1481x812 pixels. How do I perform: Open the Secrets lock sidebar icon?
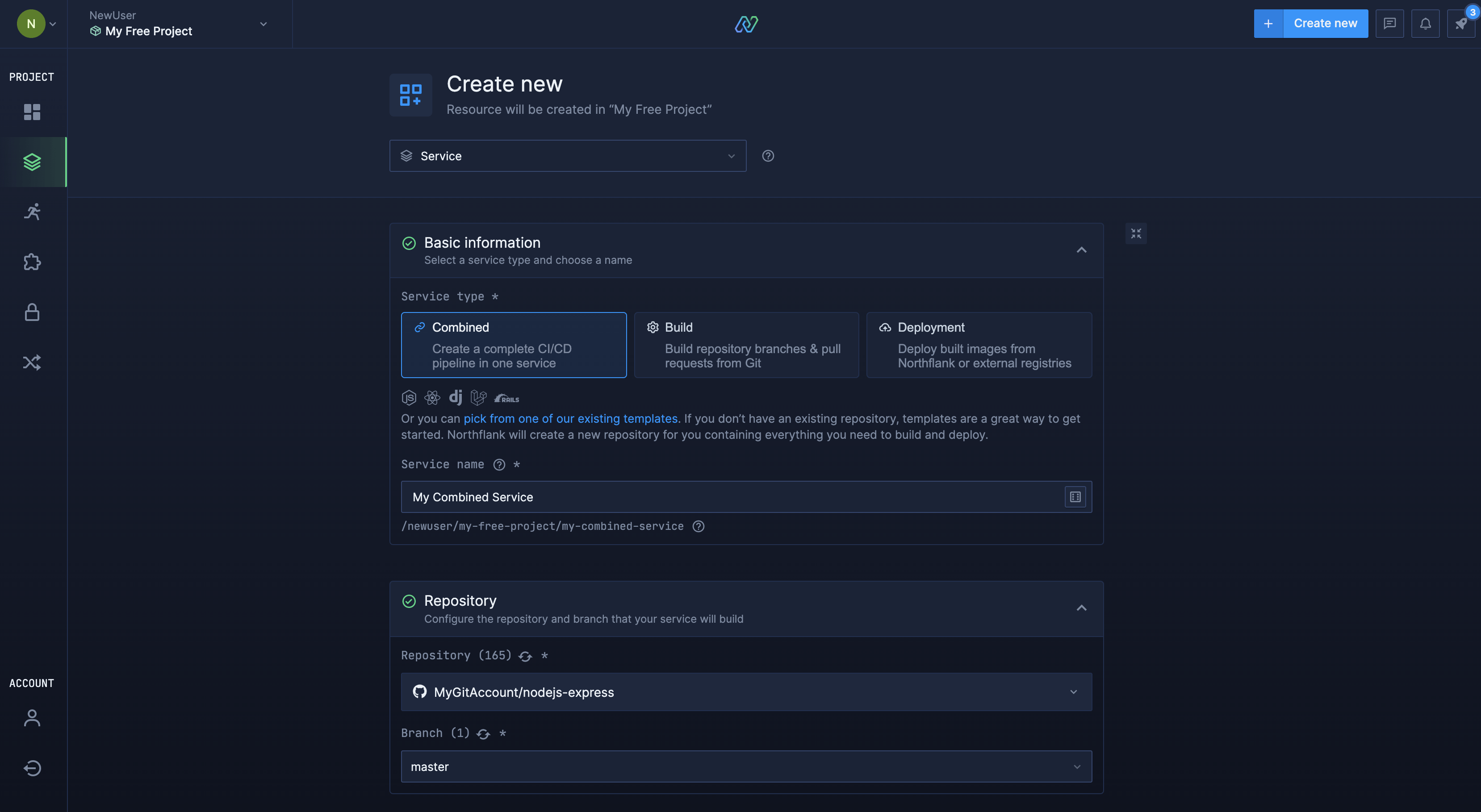(32, 312)
